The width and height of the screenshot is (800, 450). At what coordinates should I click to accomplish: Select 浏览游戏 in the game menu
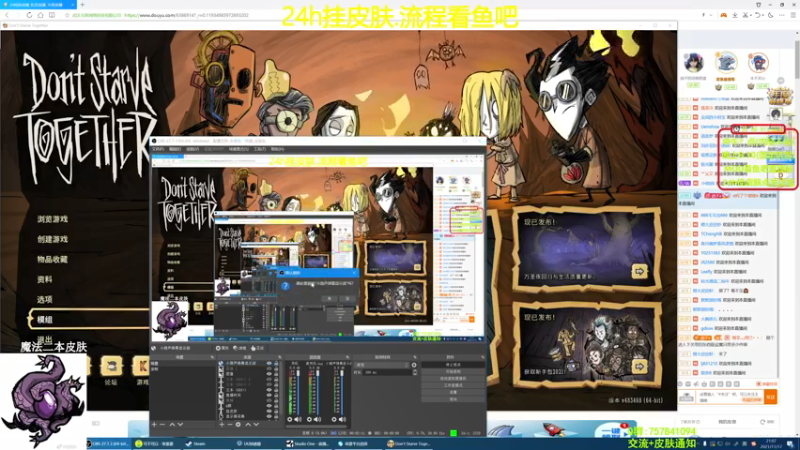click(52, 219)
